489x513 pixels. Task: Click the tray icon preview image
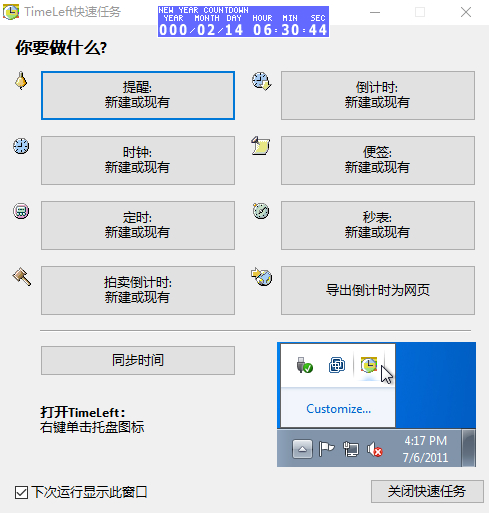(376, 404)
